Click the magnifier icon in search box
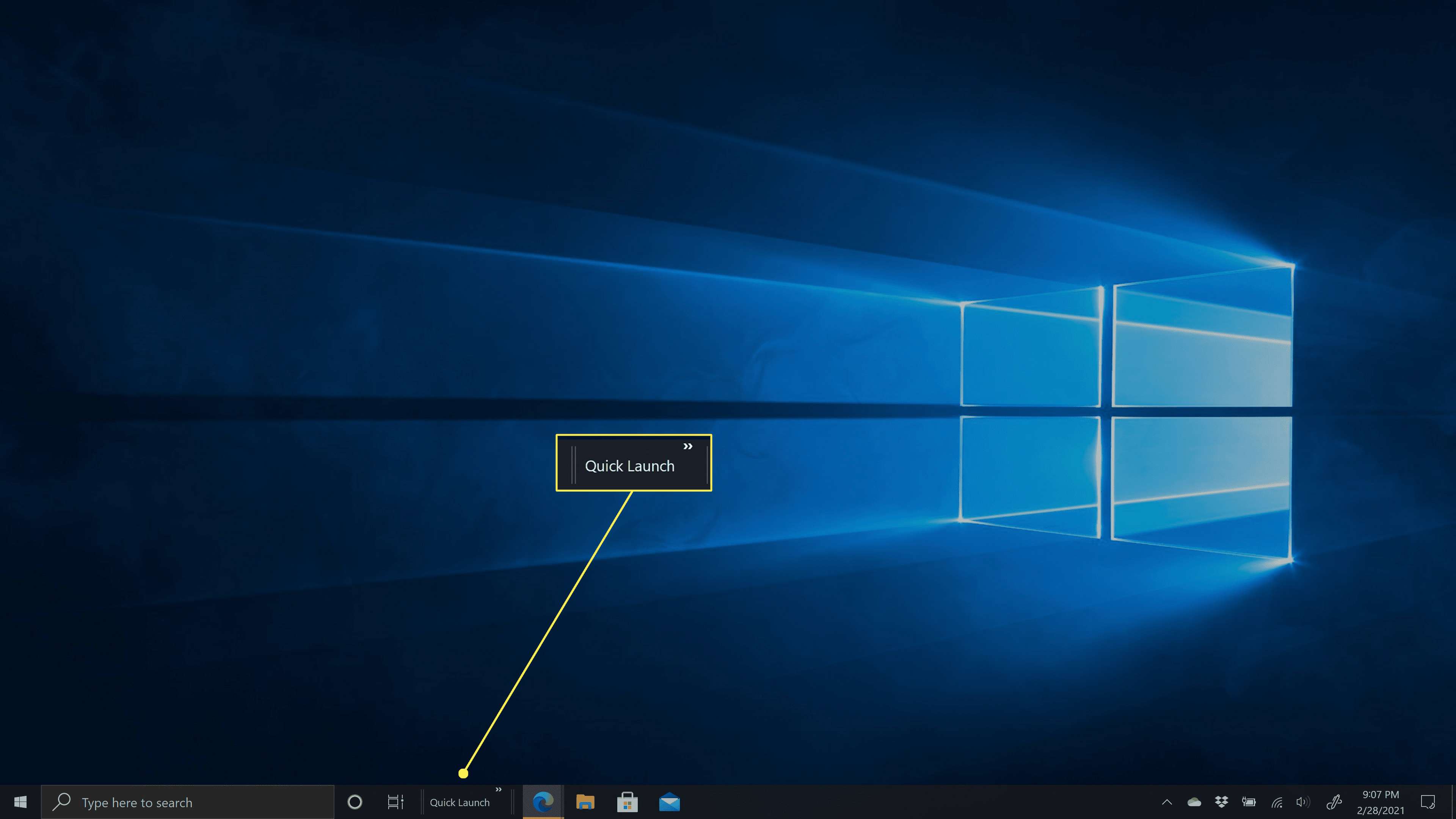1456x819 pixels. 61,802
